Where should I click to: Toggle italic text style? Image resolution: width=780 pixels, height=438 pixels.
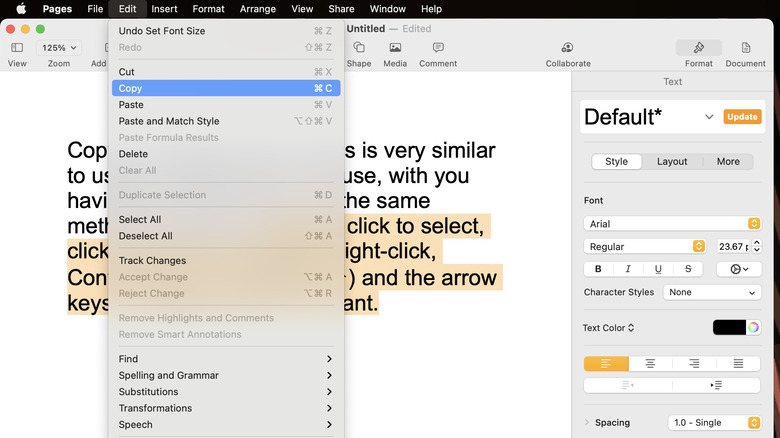click(x=628, y=269)
